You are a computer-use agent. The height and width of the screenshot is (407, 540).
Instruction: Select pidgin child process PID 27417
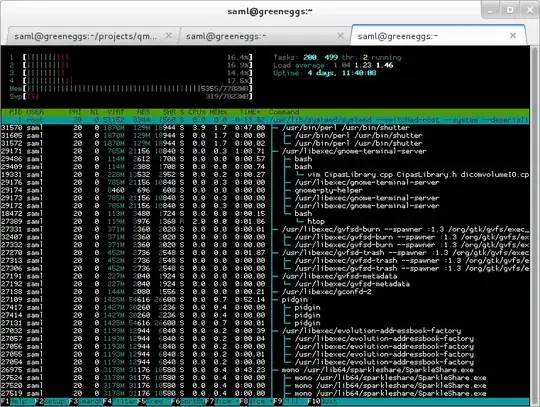click(265, 307)
